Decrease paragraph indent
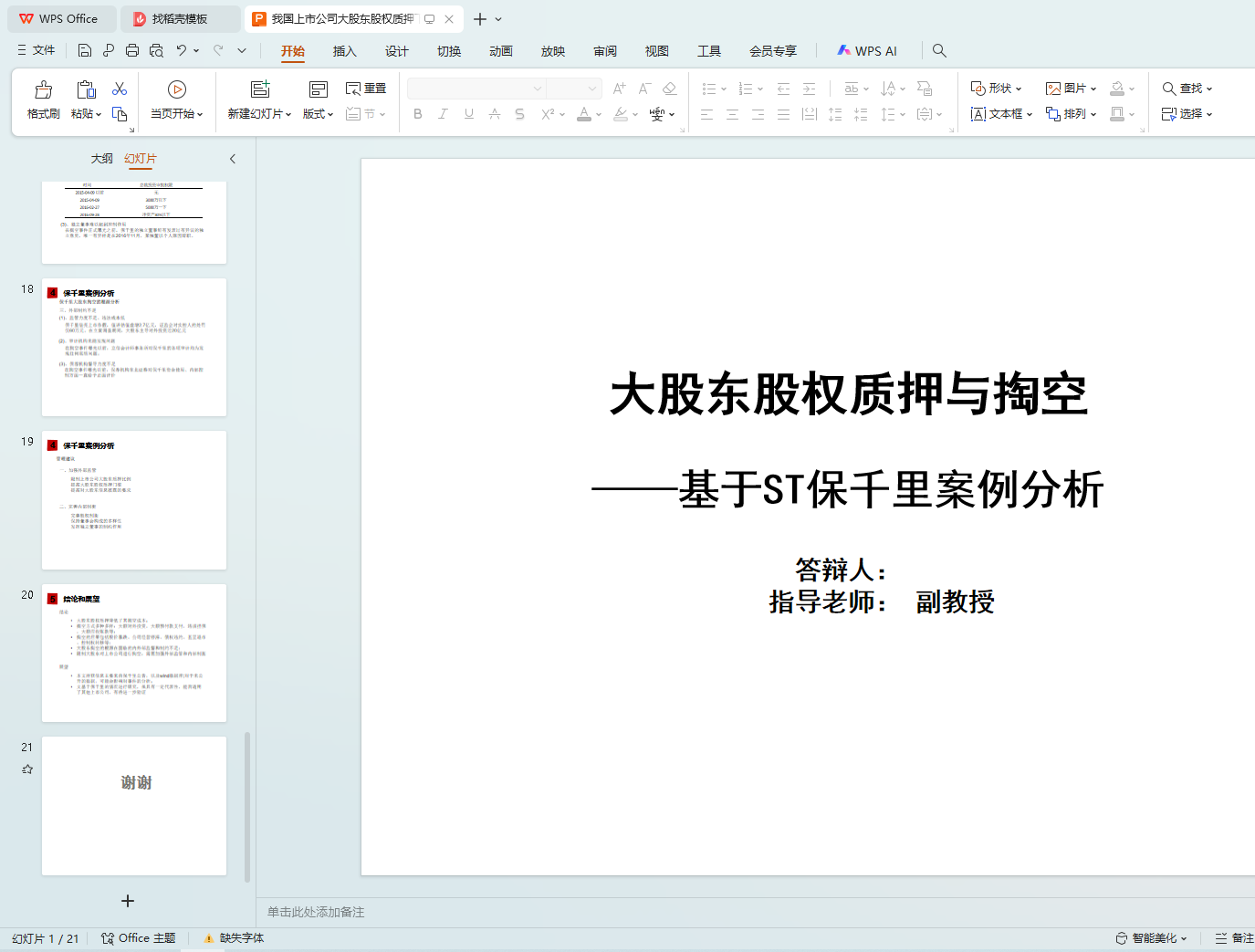Viewport: 1255px width, 952px height. pos(783,89)
